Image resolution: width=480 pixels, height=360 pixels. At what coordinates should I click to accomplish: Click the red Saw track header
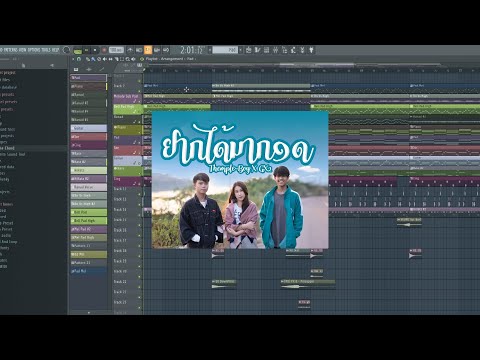point(127,150)
